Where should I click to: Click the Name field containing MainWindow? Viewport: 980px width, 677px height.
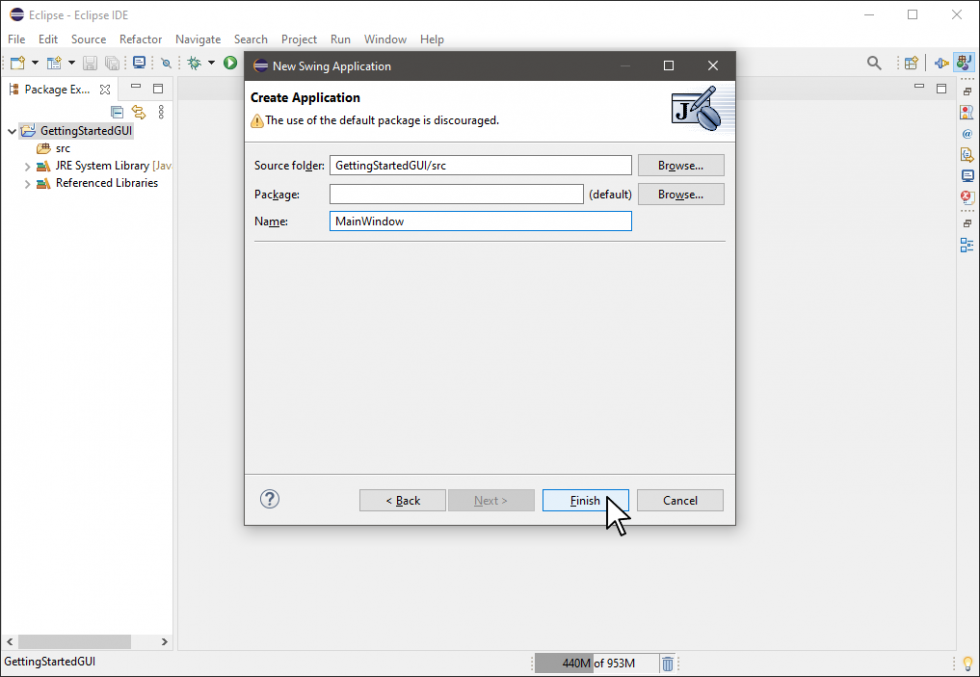[x=480, y=221]
